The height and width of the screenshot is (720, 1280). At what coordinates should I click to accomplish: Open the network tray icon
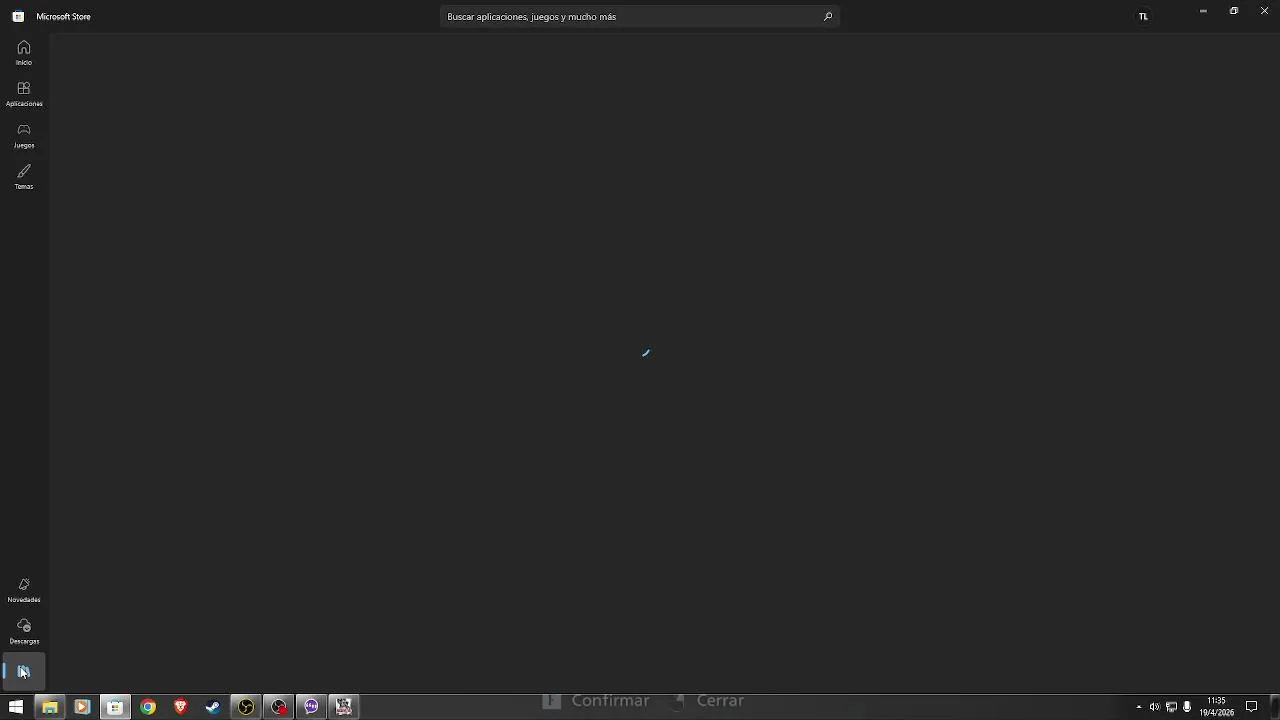(1171, 707)
